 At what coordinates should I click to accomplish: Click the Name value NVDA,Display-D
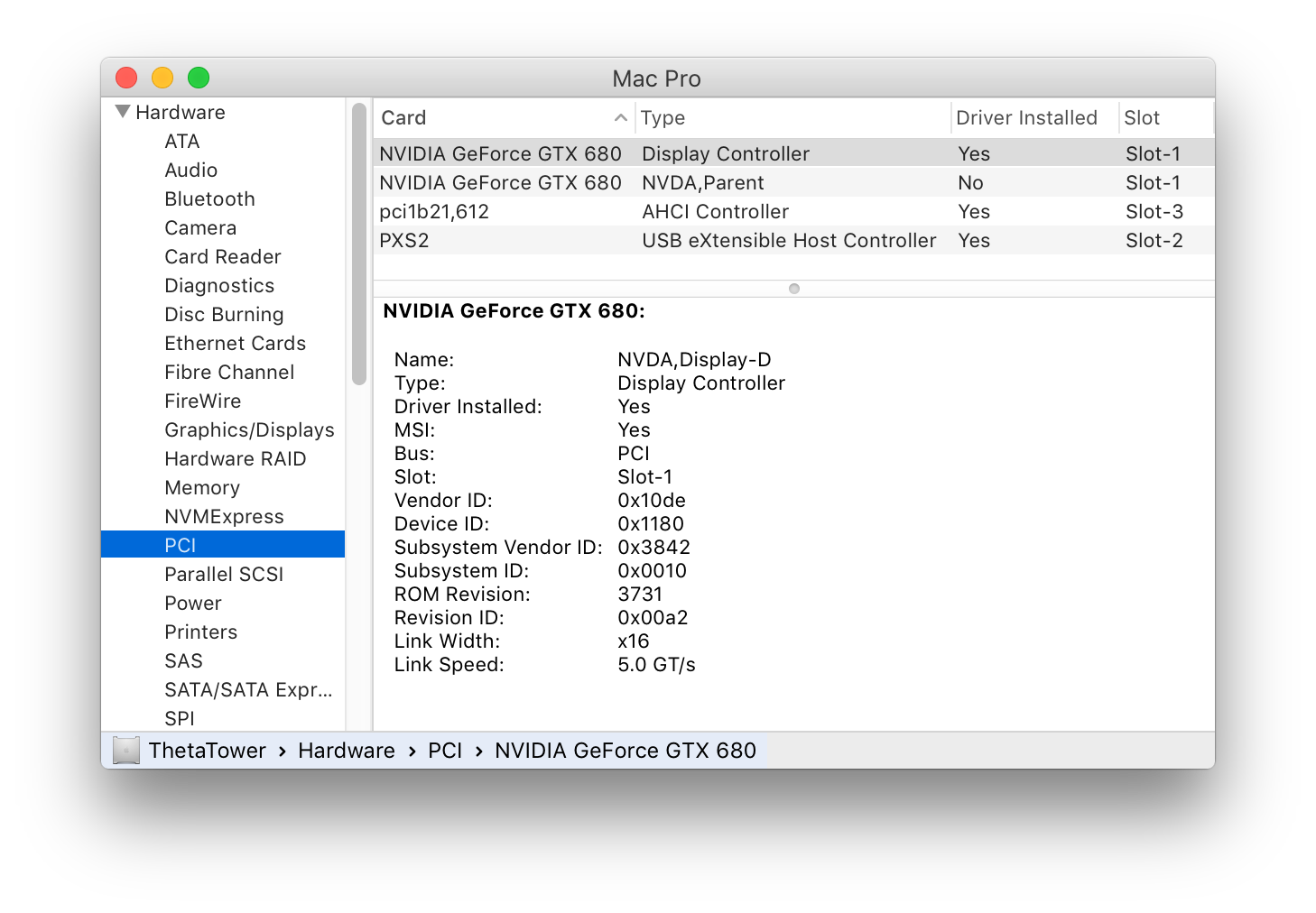pos(695,359)
